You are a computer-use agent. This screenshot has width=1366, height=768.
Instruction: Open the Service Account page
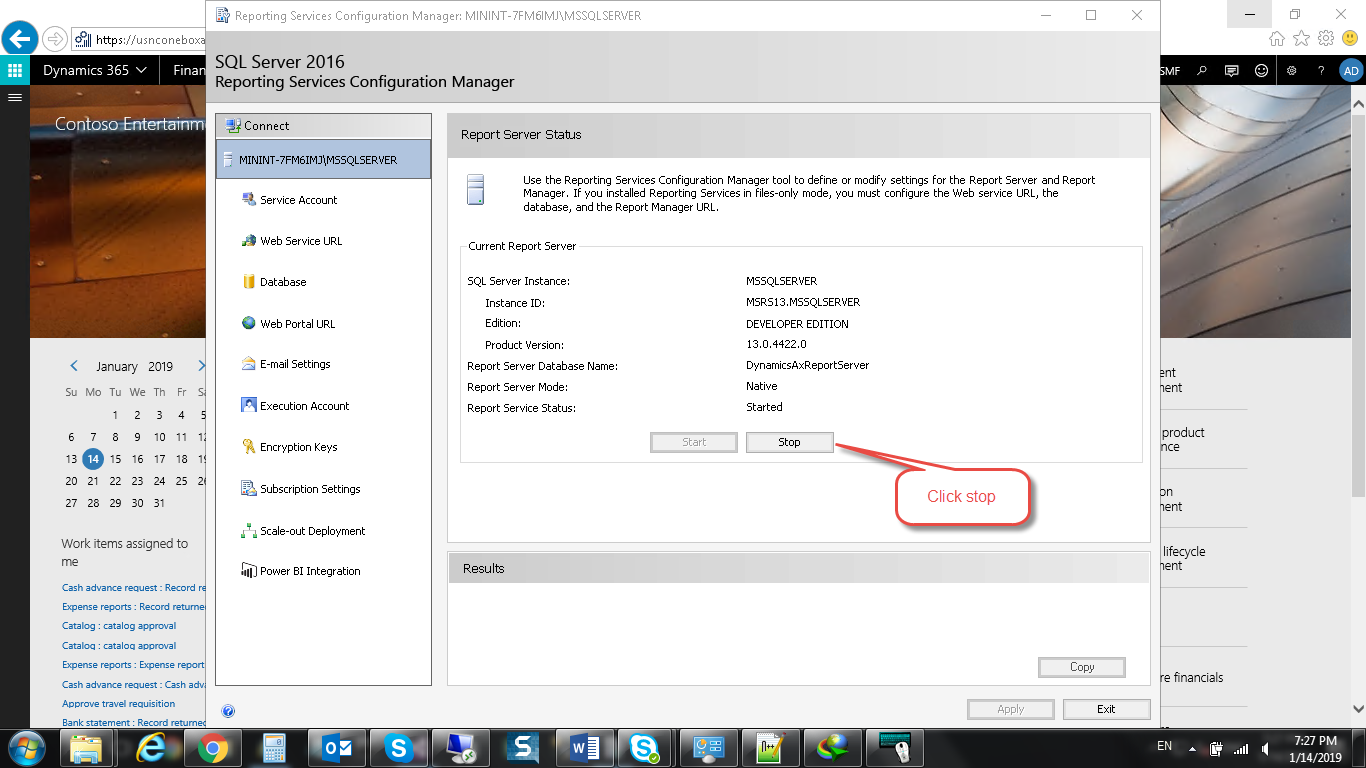(289, 200)
